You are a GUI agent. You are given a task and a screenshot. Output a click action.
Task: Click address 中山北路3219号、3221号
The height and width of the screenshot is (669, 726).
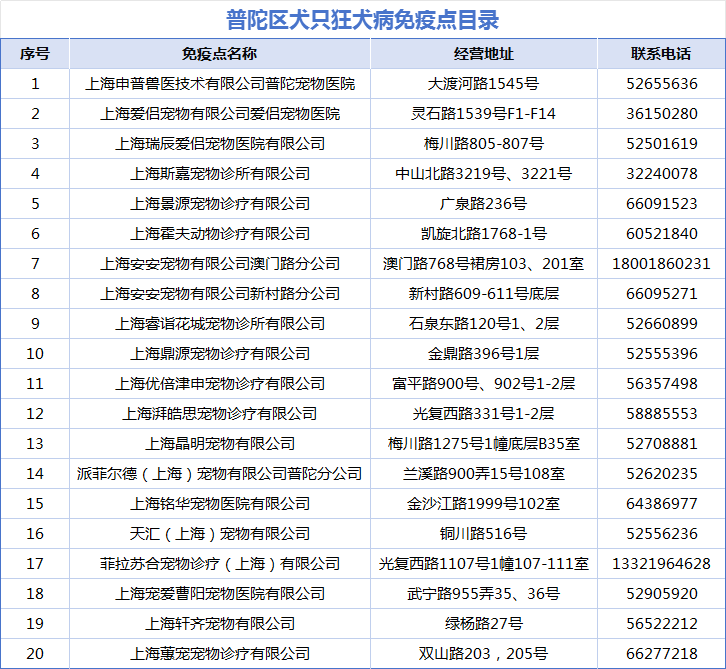484,174
